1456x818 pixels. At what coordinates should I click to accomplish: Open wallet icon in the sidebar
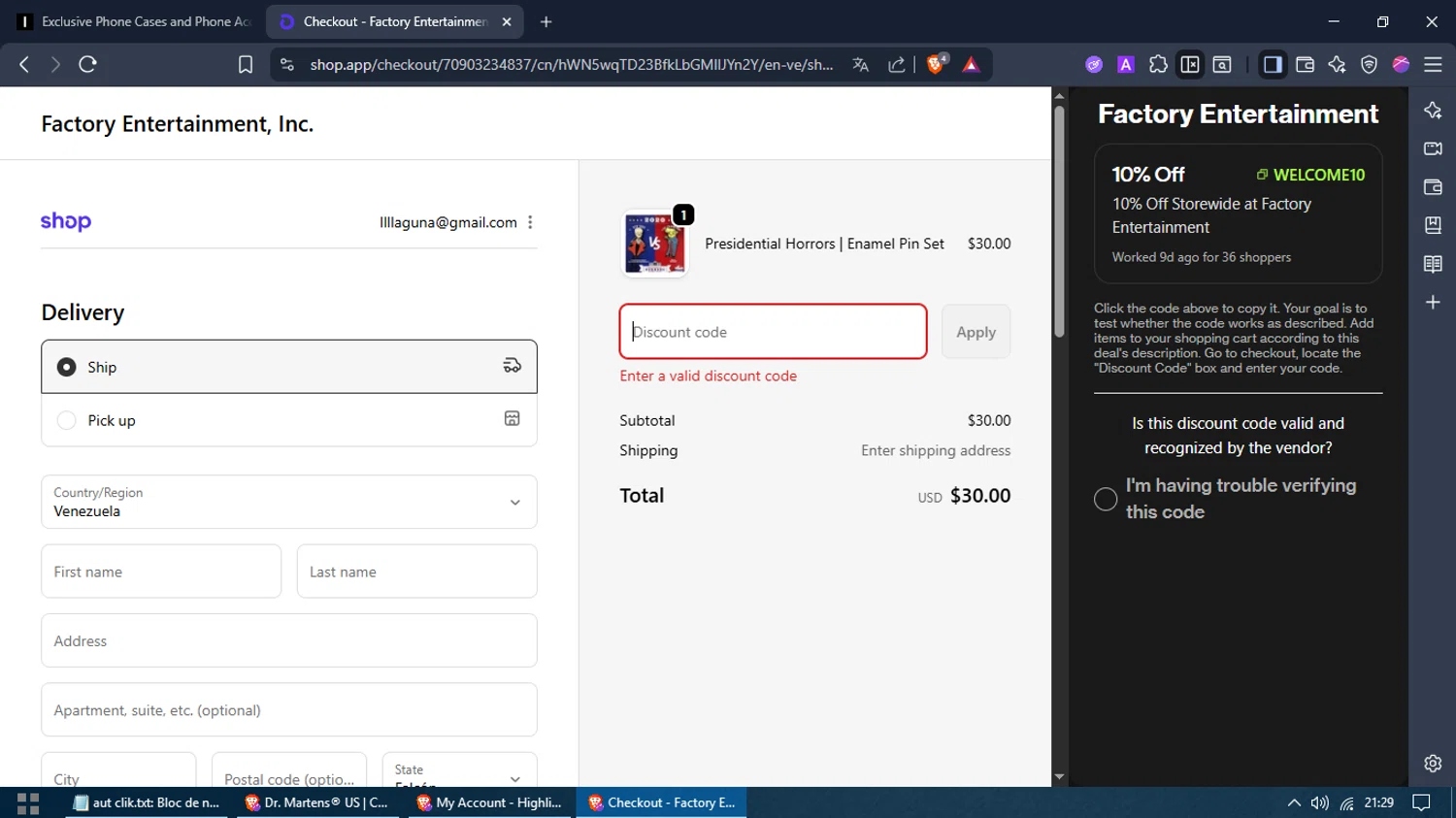point(1433,186)
